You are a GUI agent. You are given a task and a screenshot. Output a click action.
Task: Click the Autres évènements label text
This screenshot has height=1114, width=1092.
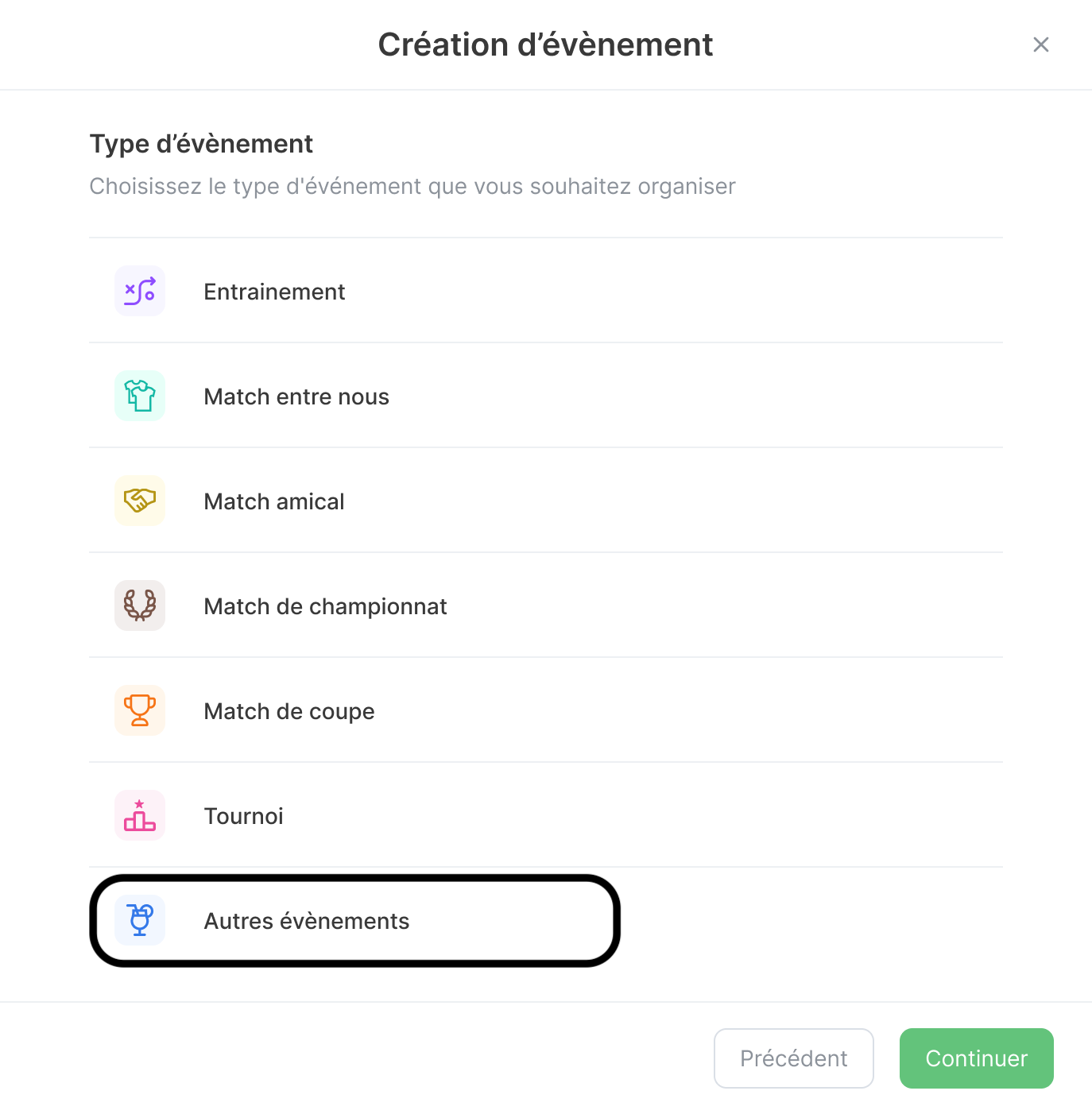coord(307,921)
